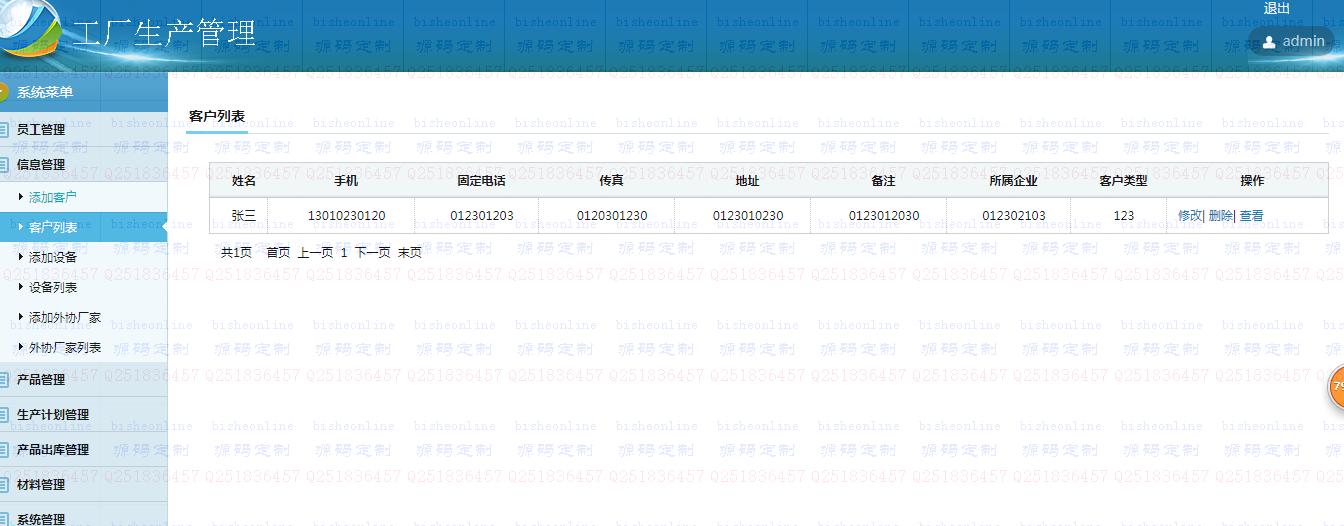Click the 产品管理 menu icon
Image resolution: width=1344 pixels, height=526 pixels.
(4, 379)
